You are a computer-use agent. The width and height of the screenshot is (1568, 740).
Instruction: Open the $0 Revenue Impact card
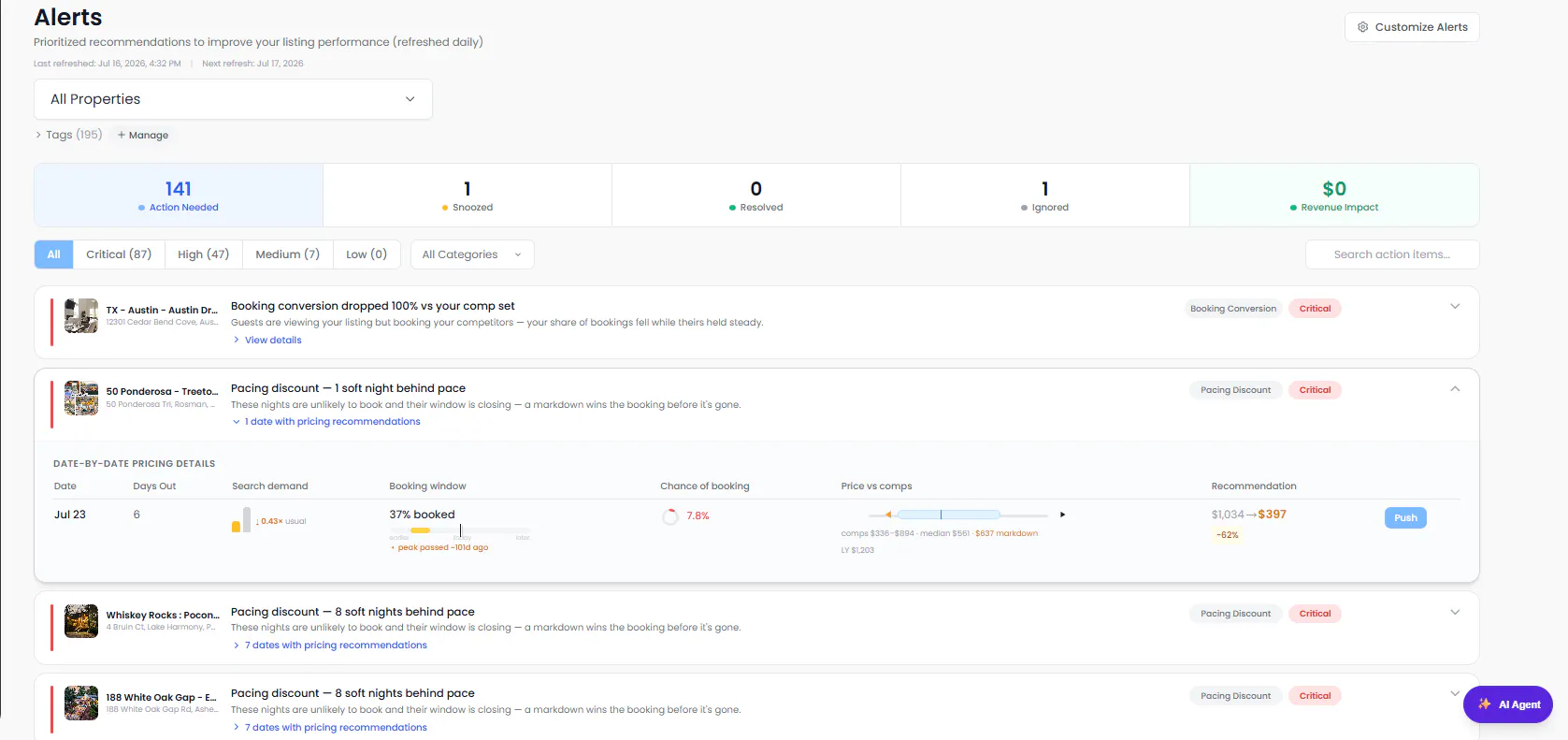(1334, 196)
